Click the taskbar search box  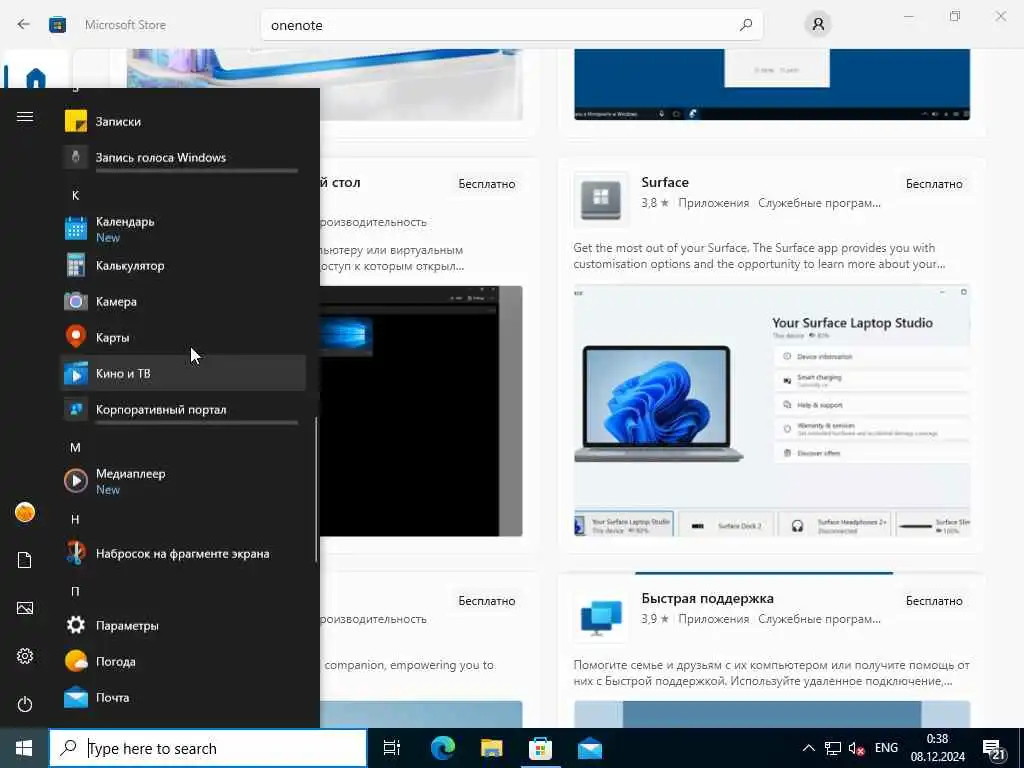point(208,748)
